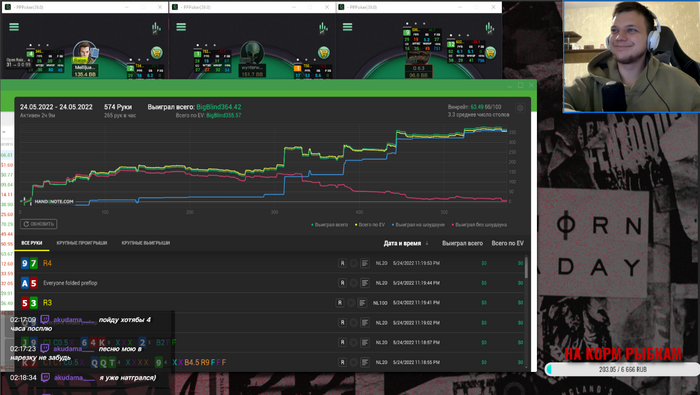This screenshot has height=395, width=700.
Task: Click R replayer icon for 11:19:44 PM hand
Action: 342,283
